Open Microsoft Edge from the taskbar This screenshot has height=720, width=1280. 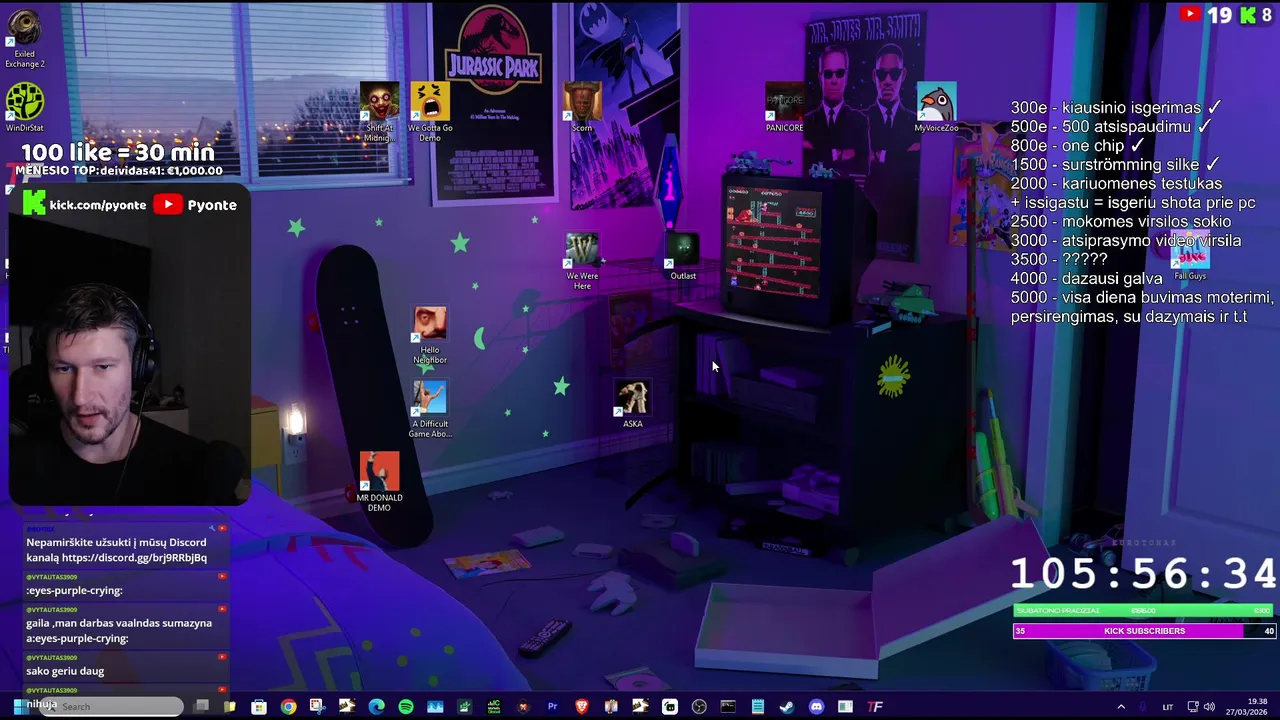tap(377, 707)
